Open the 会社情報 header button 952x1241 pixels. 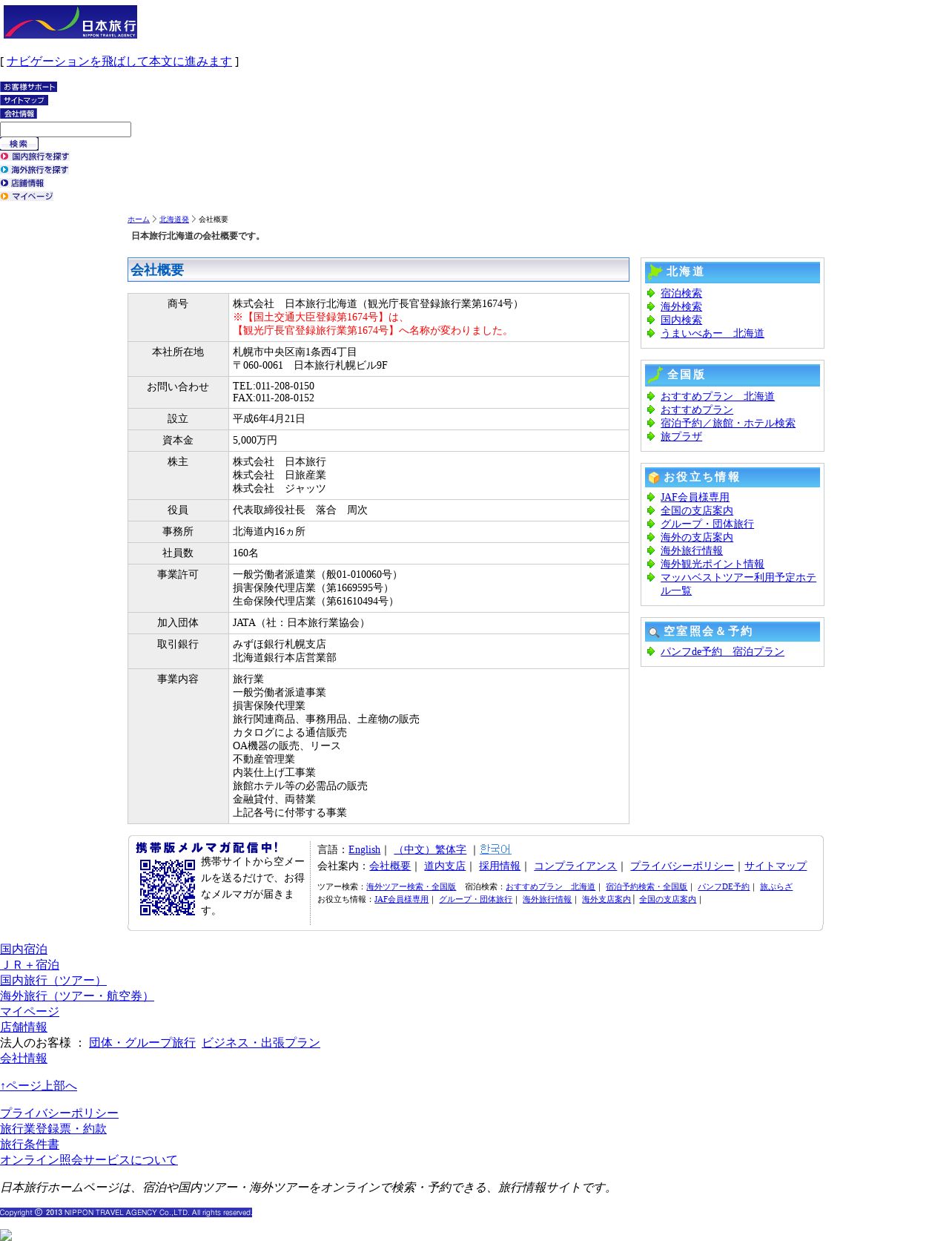point(19,113)
